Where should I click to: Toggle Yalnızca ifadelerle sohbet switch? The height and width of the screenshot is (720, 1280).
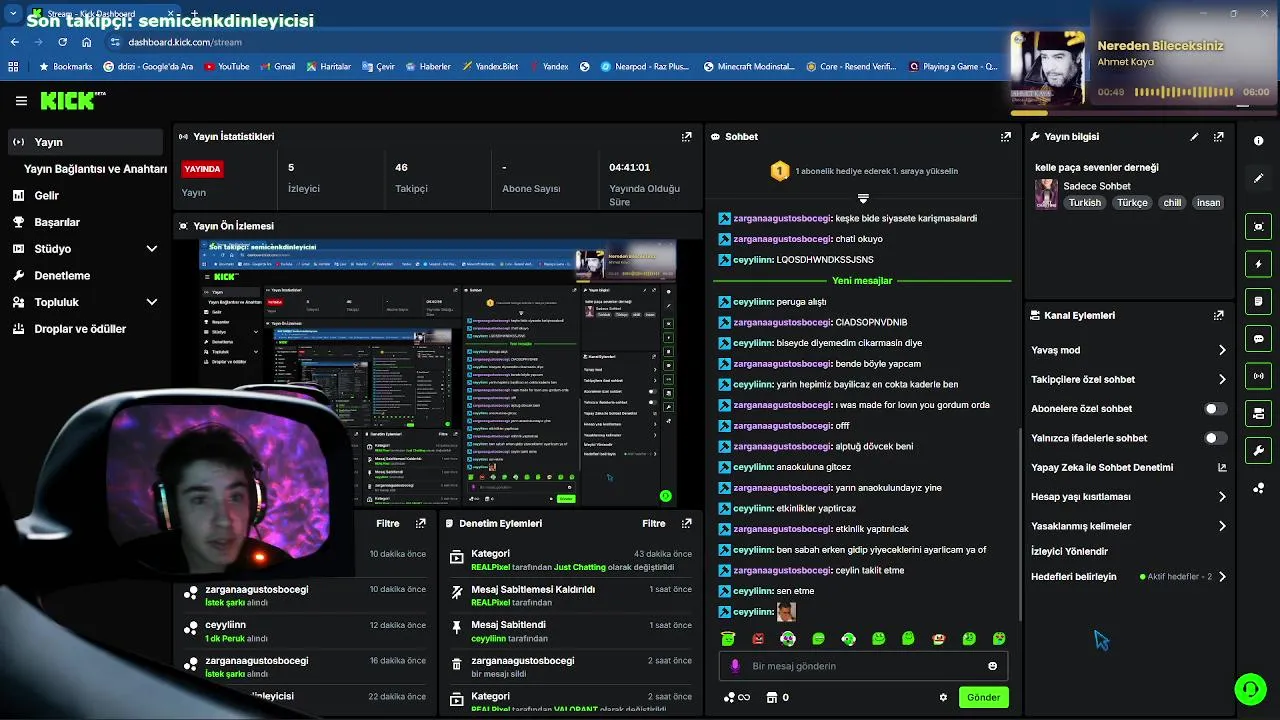click(x=1215, y=438)
